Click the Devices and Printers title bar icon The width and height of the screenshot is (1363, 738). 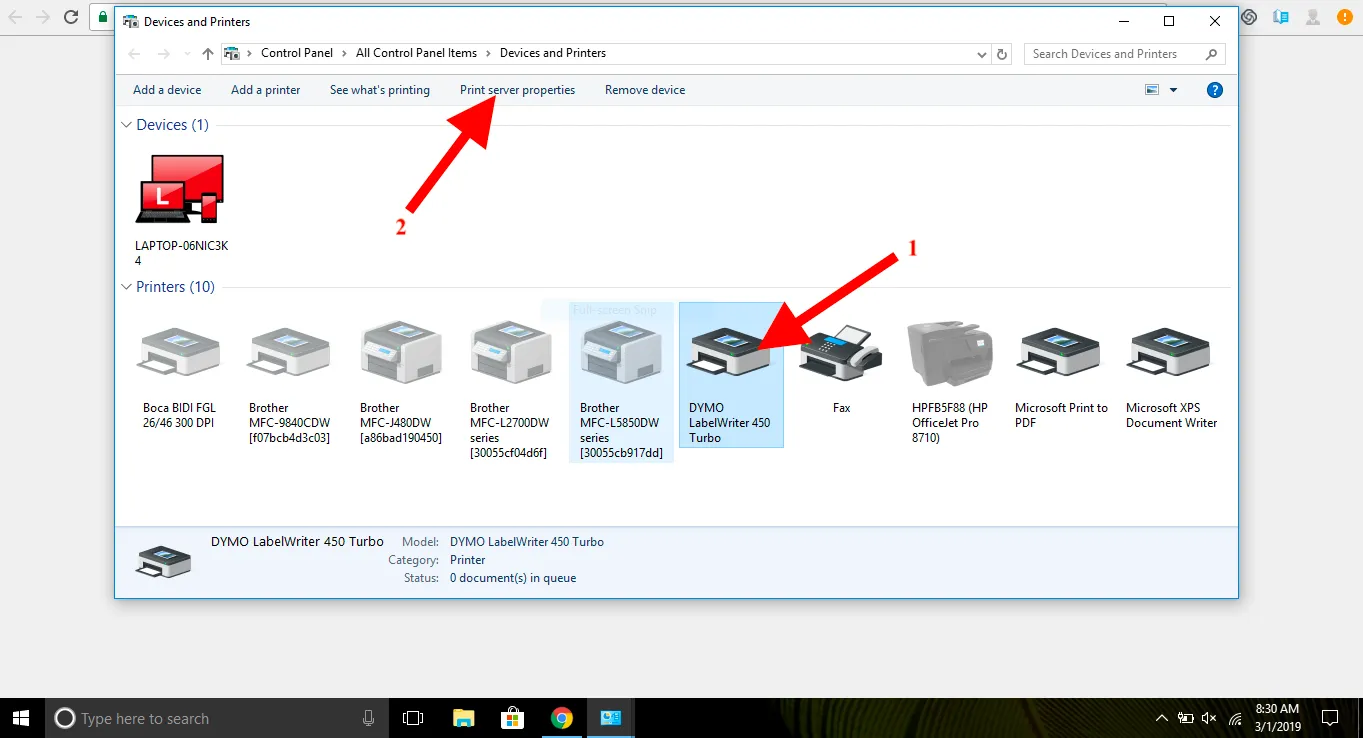click(x=130, y=21)
